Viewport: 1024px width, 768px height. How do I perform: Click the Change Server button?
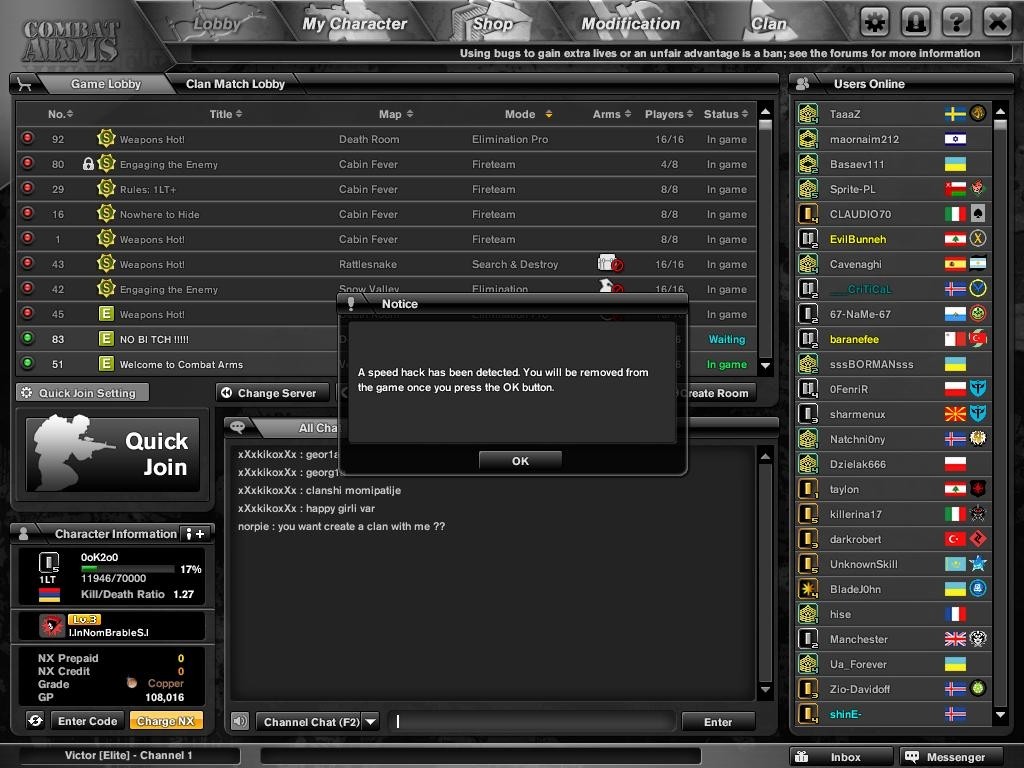click(x=272, y=392)
